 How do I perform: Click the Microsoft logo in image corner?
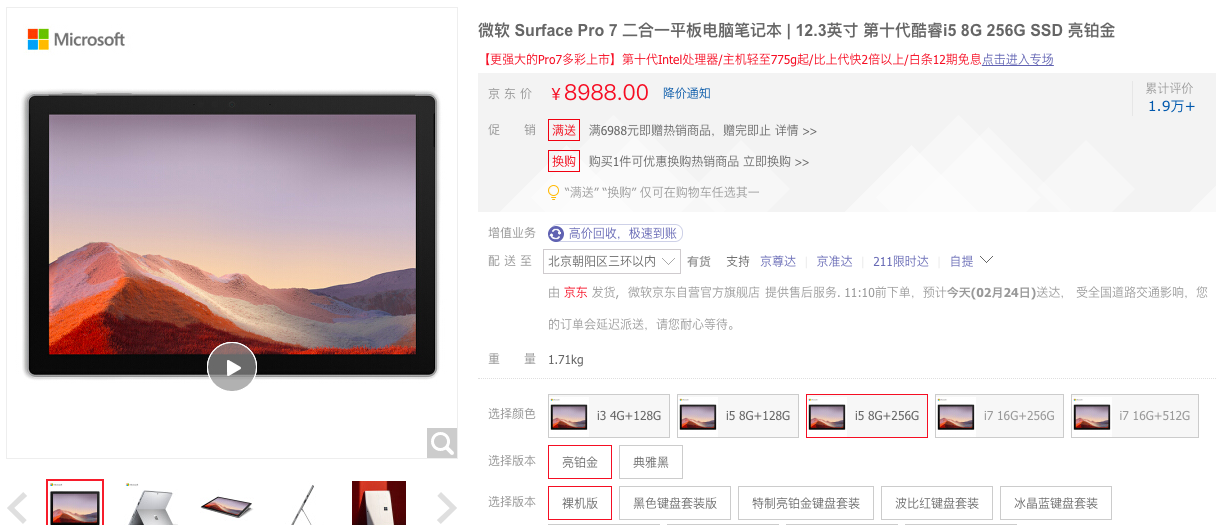point(76,39)
